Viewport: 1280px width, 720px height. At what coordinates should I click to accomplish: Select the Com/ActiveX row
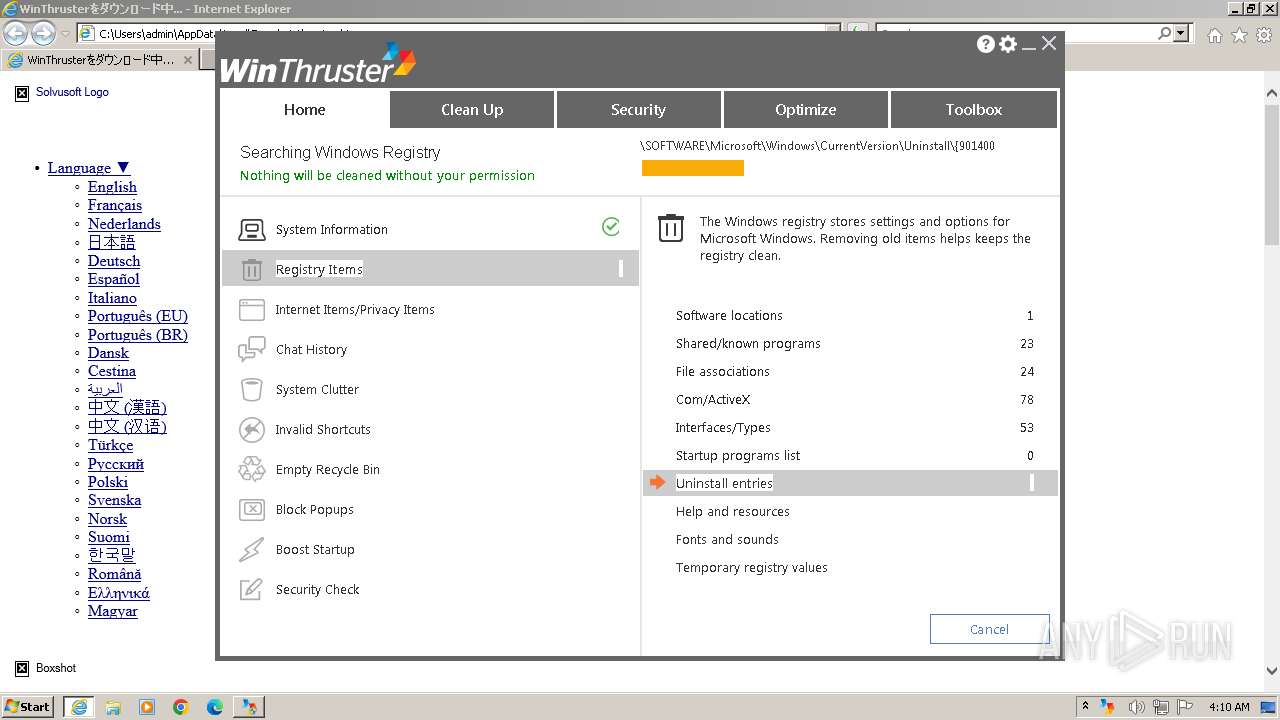850,399
